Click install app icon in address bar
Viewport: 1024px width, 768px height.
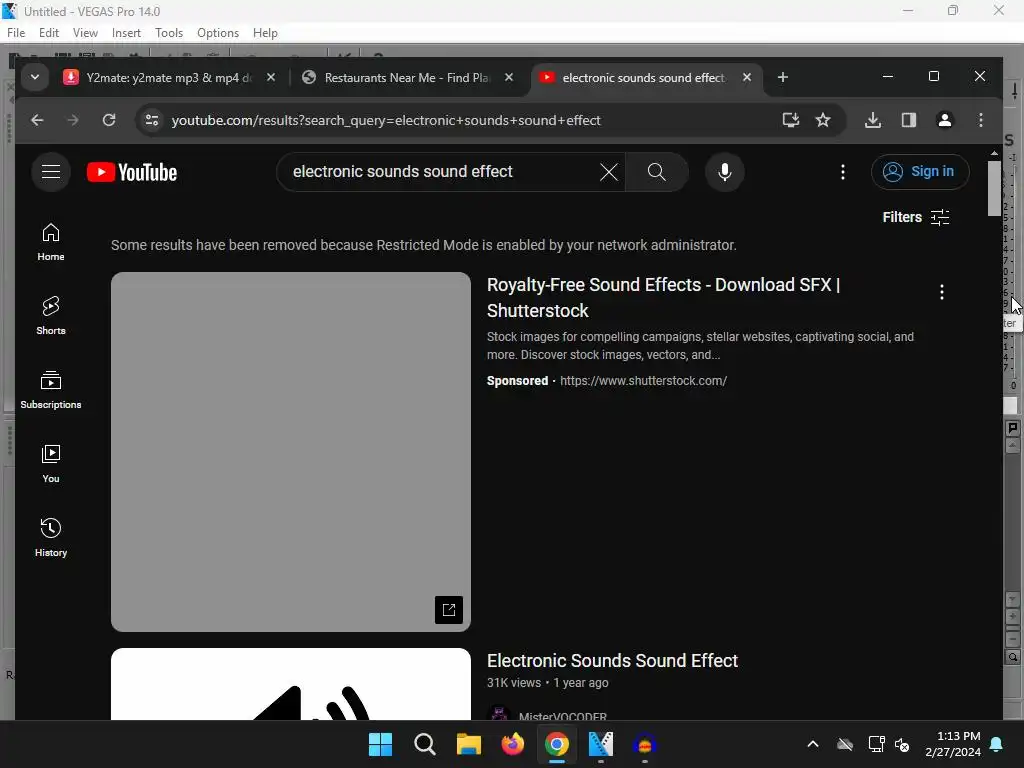click(791, 120)
